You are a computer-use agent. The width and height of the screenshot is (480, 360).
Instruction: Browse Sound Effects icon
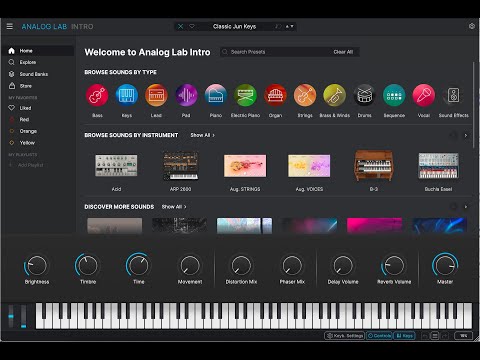click(453, 95)
